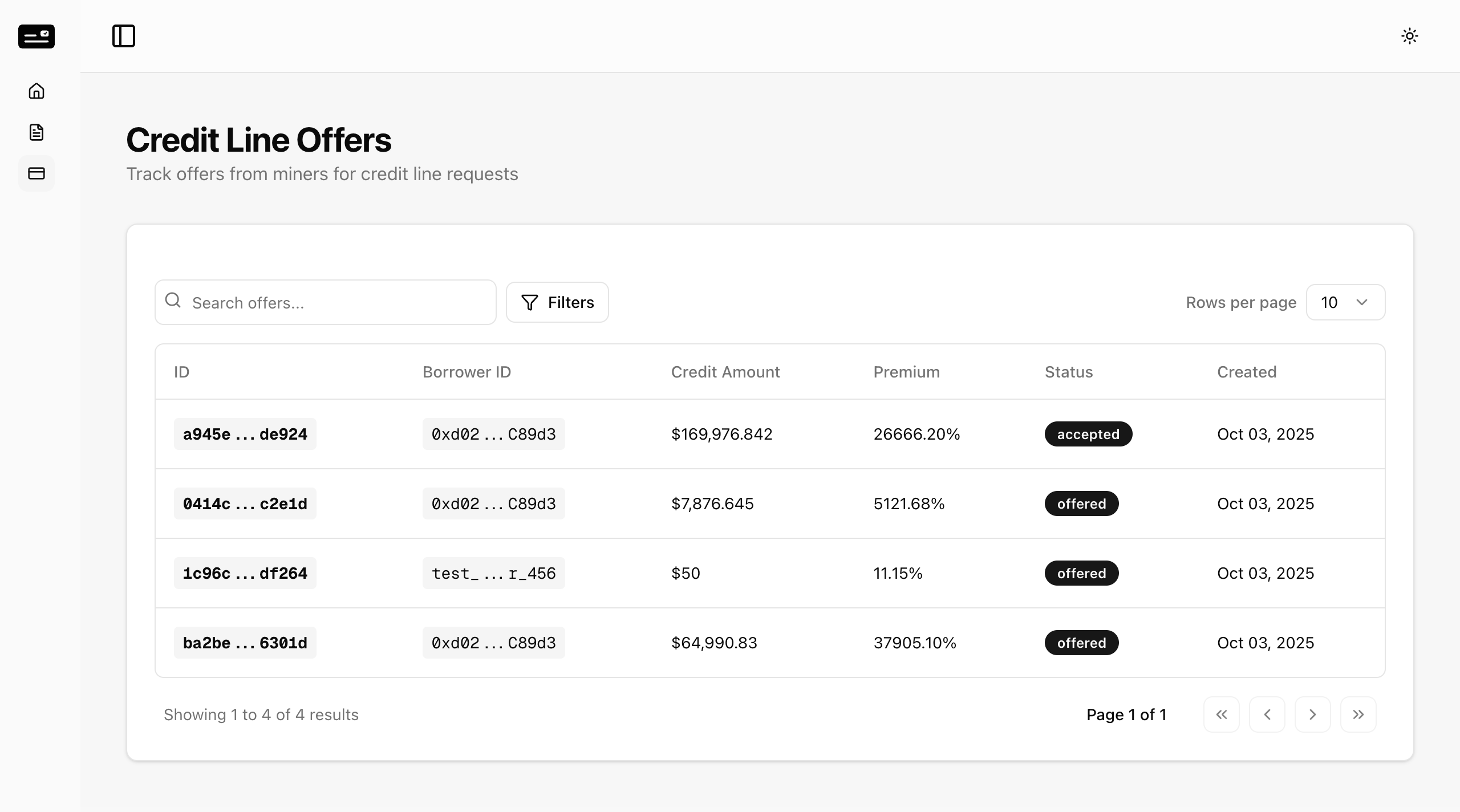Click credit amount $64,990.83
Screen dimensions: 1460x812
(x=714, y=643)
